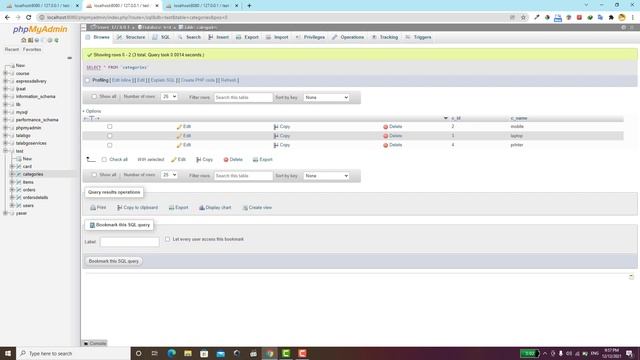640x360 pixels.
Task: Open the Browse tab
Action: (98, 37)
